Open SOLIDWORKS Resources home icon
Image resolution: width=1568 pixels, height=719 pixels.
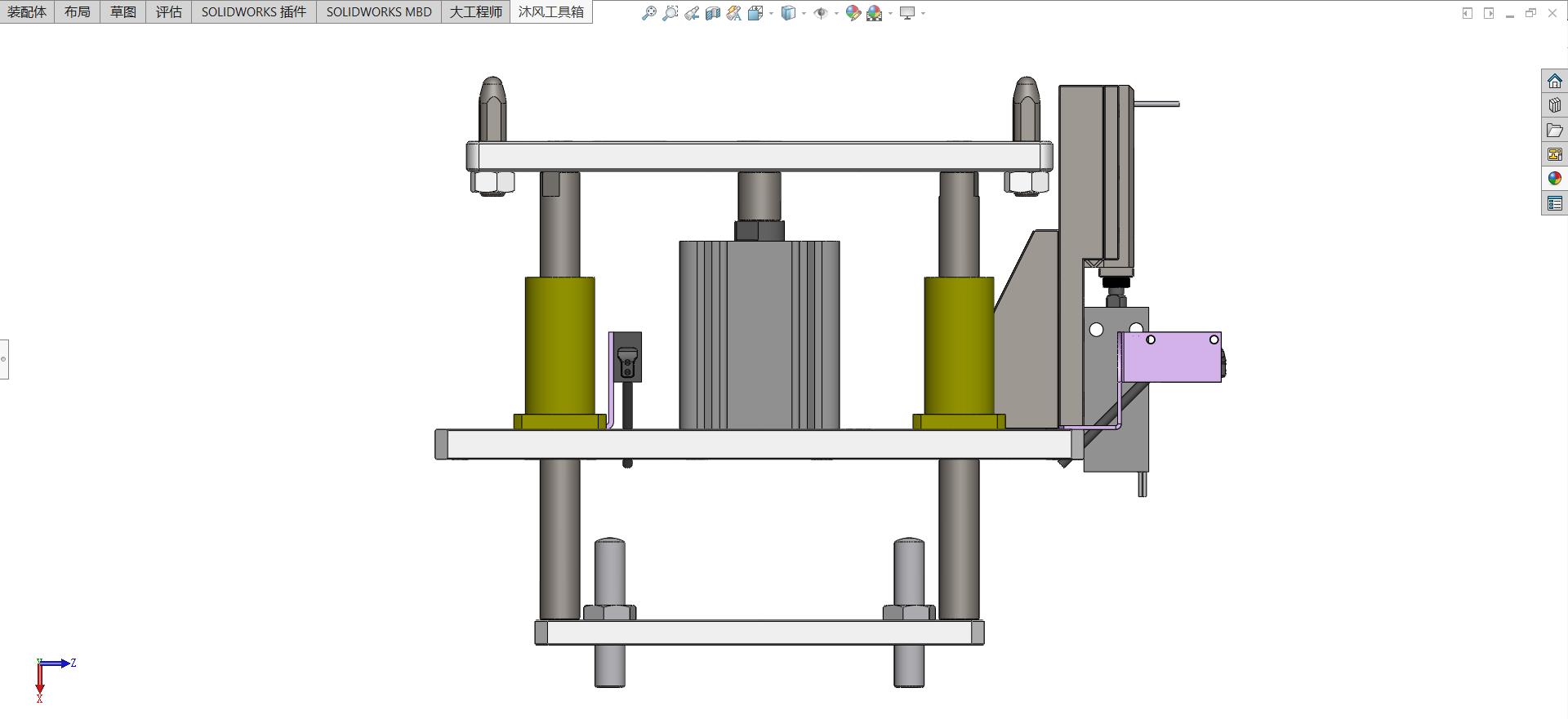pos(1554,81)
